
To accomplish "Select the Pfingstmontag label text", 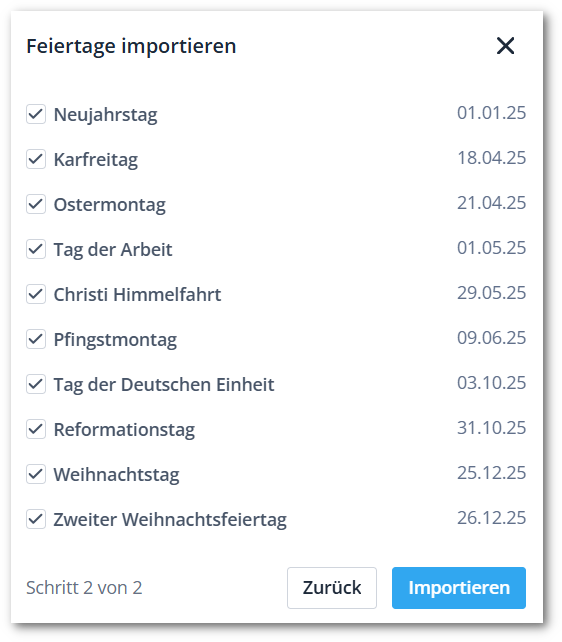I will click(115, 340).
